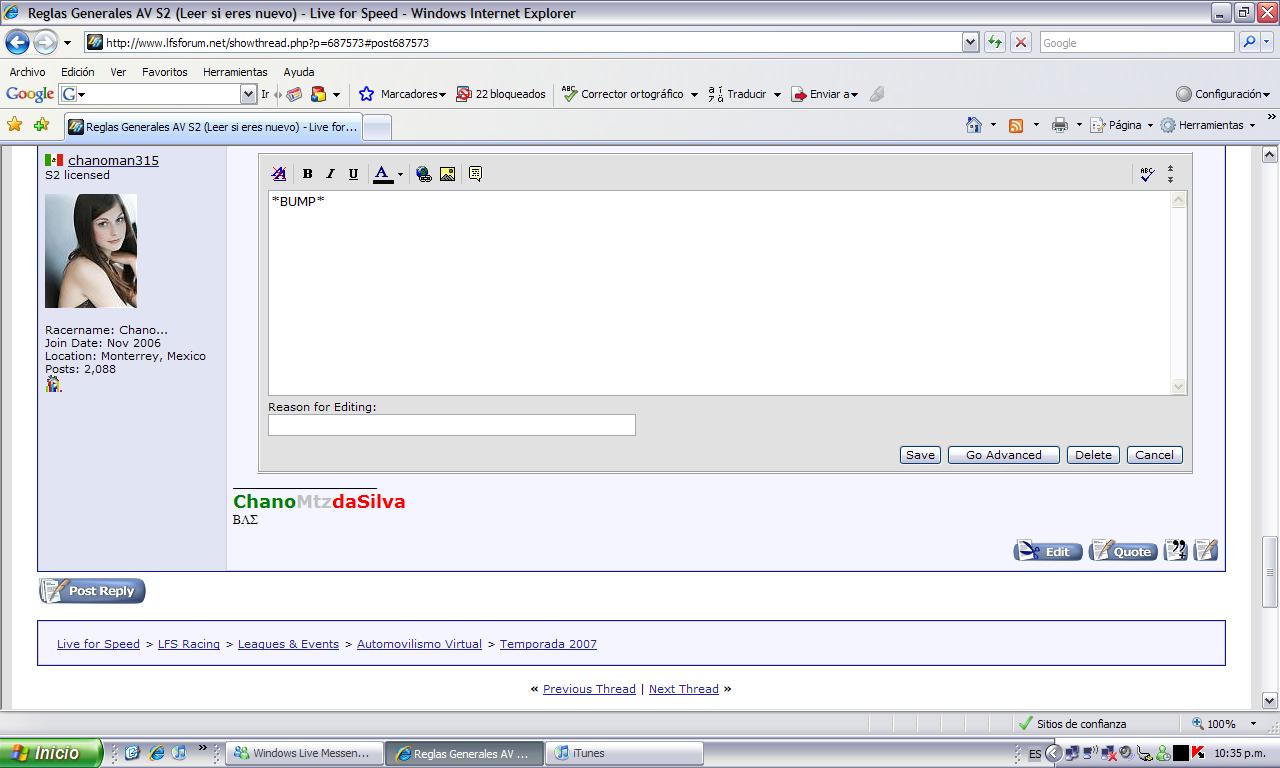This screenshot has width=1280, height=768.
Task: Open the Marcadores bookmarks dropdown
Action: point(402,94)
